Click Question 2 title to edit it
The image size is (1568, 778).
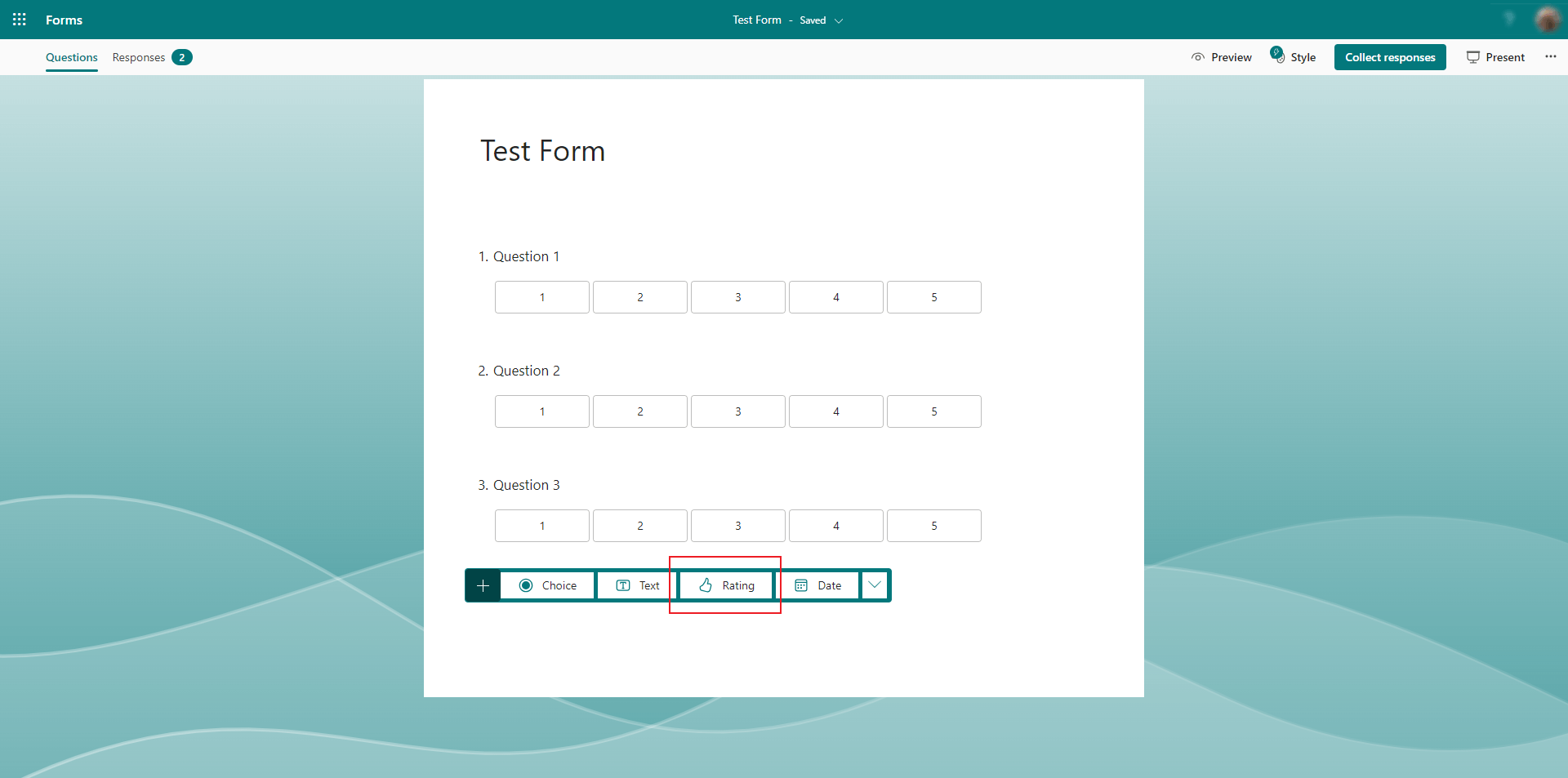(527, 371)
